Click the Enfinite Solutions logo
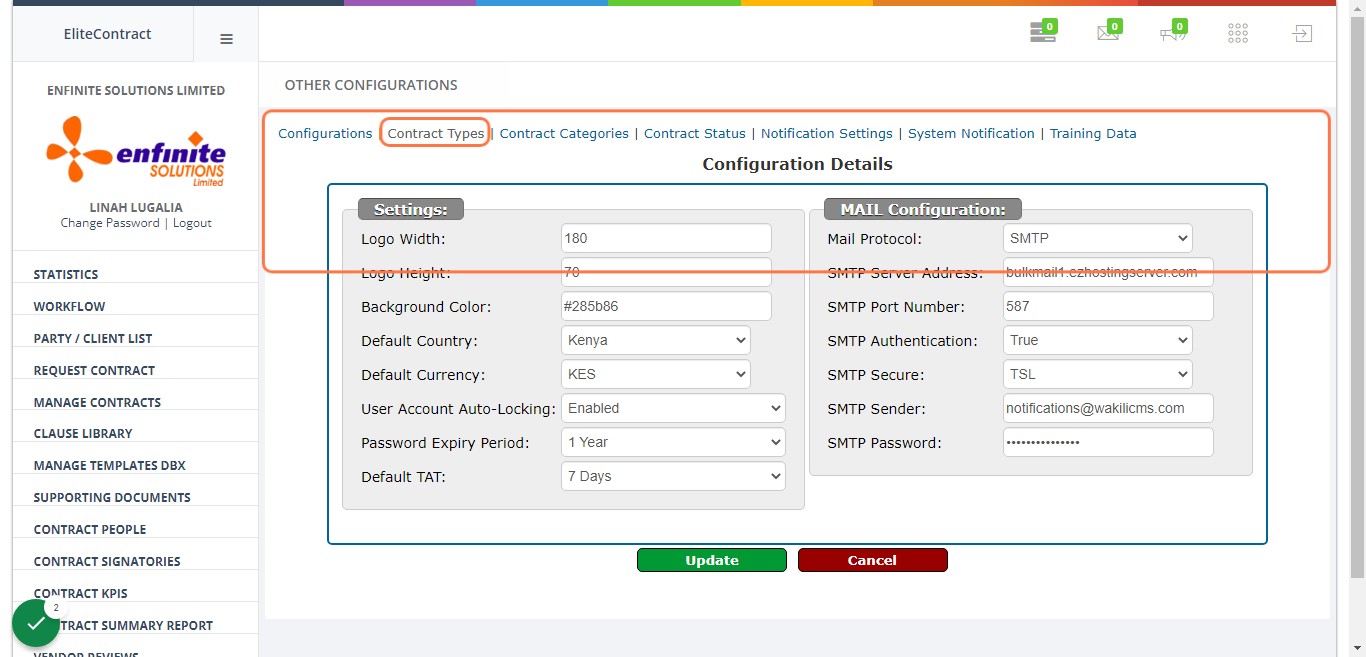This screenshot has width=1366, height=657. click(x=136, y=151)
